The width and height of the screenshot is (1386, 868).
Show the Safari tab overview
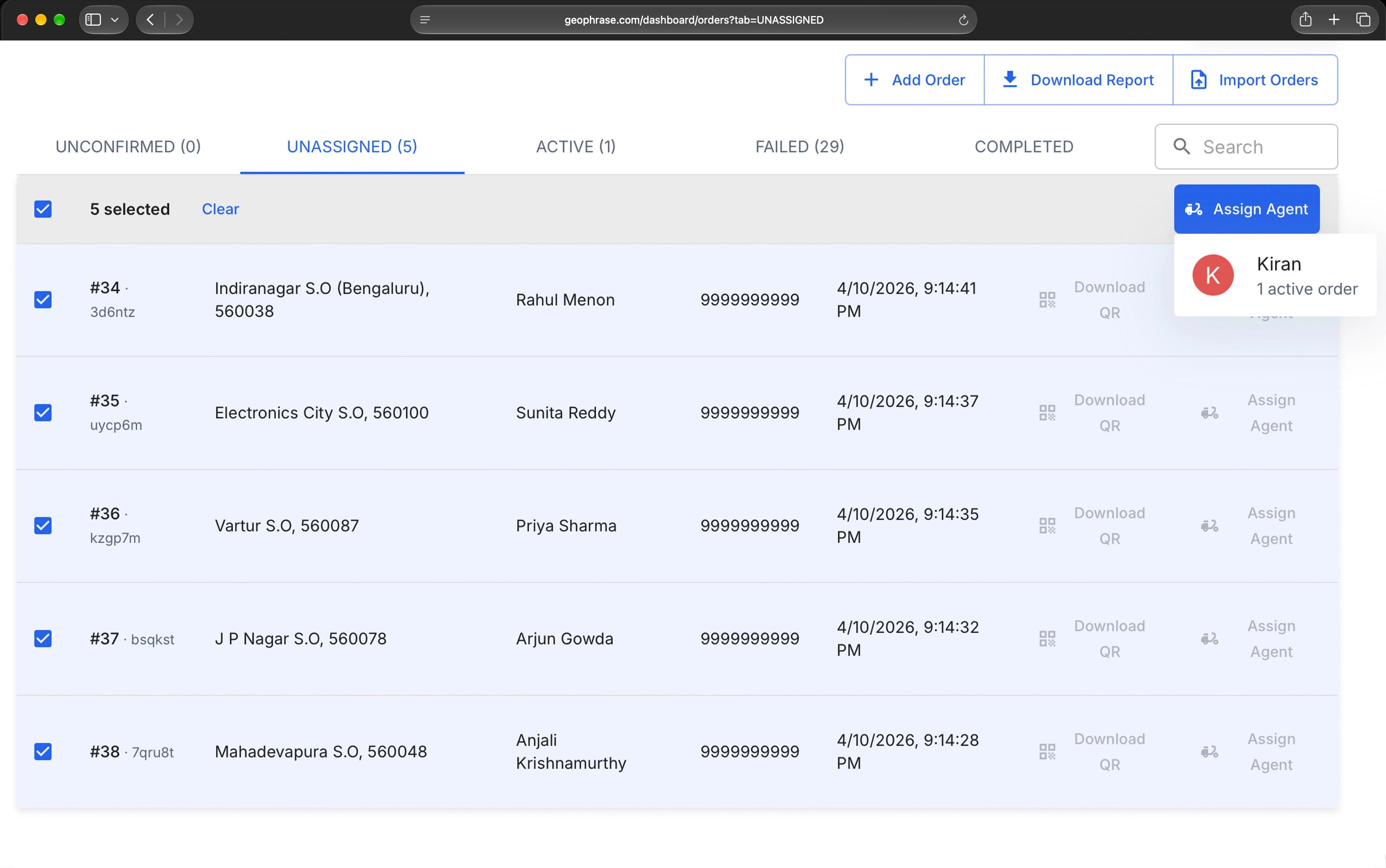pyautogui.click(x=1363, y=20)
